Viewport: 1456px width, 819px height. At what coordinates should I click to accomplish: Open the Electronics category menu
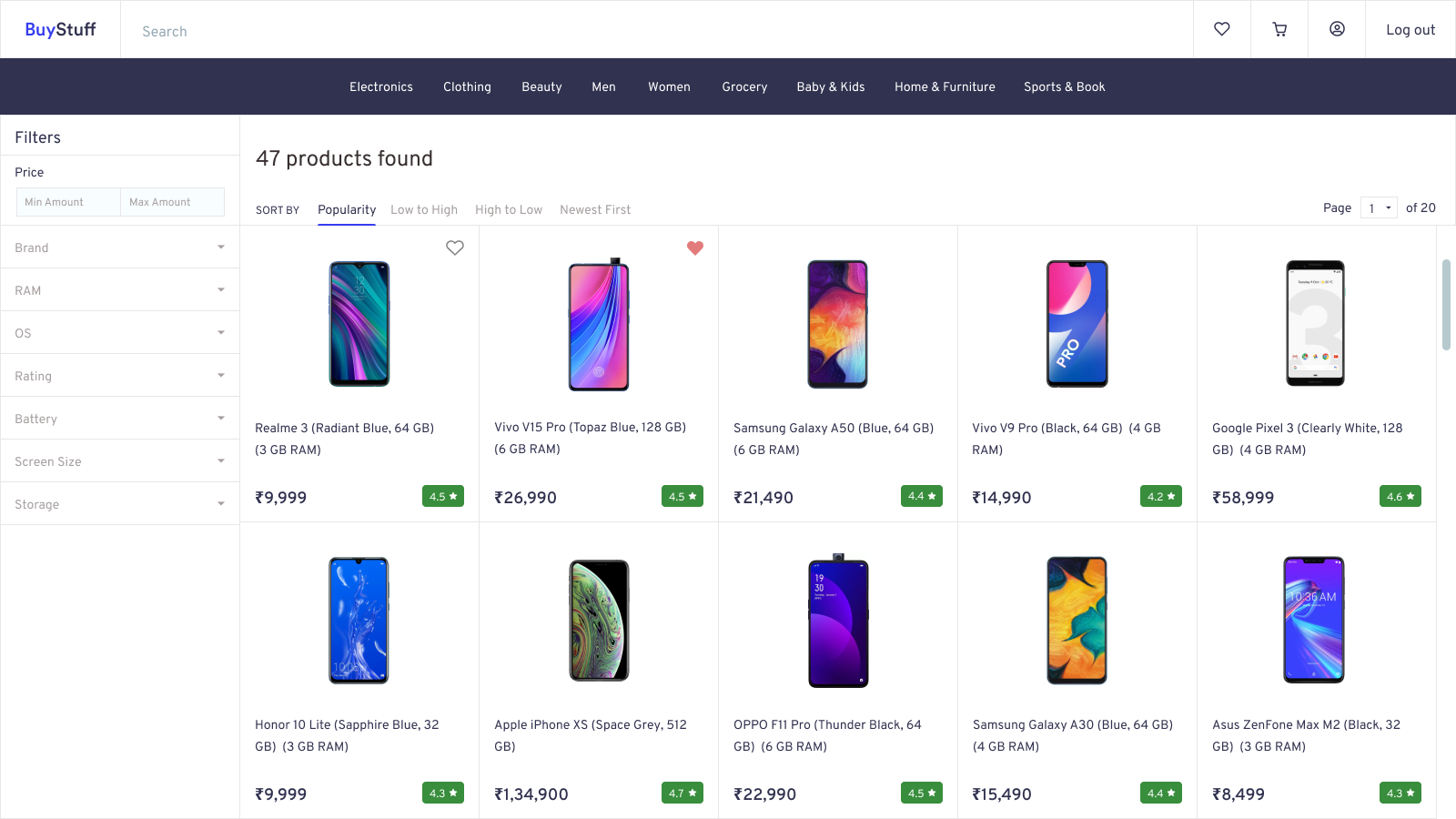(x=381, y=87)
